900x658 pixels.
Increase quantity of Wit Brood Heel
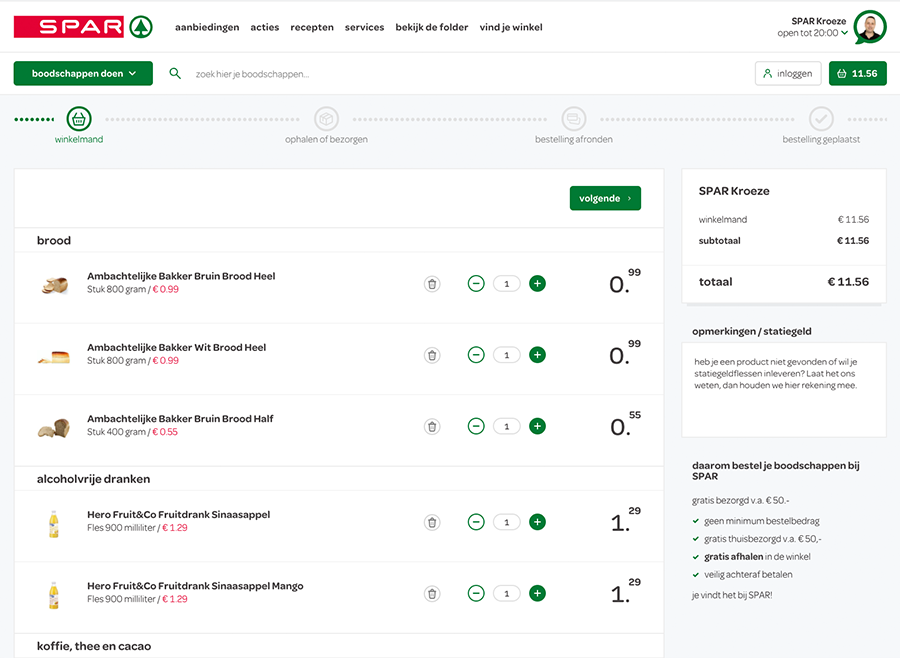537,355
